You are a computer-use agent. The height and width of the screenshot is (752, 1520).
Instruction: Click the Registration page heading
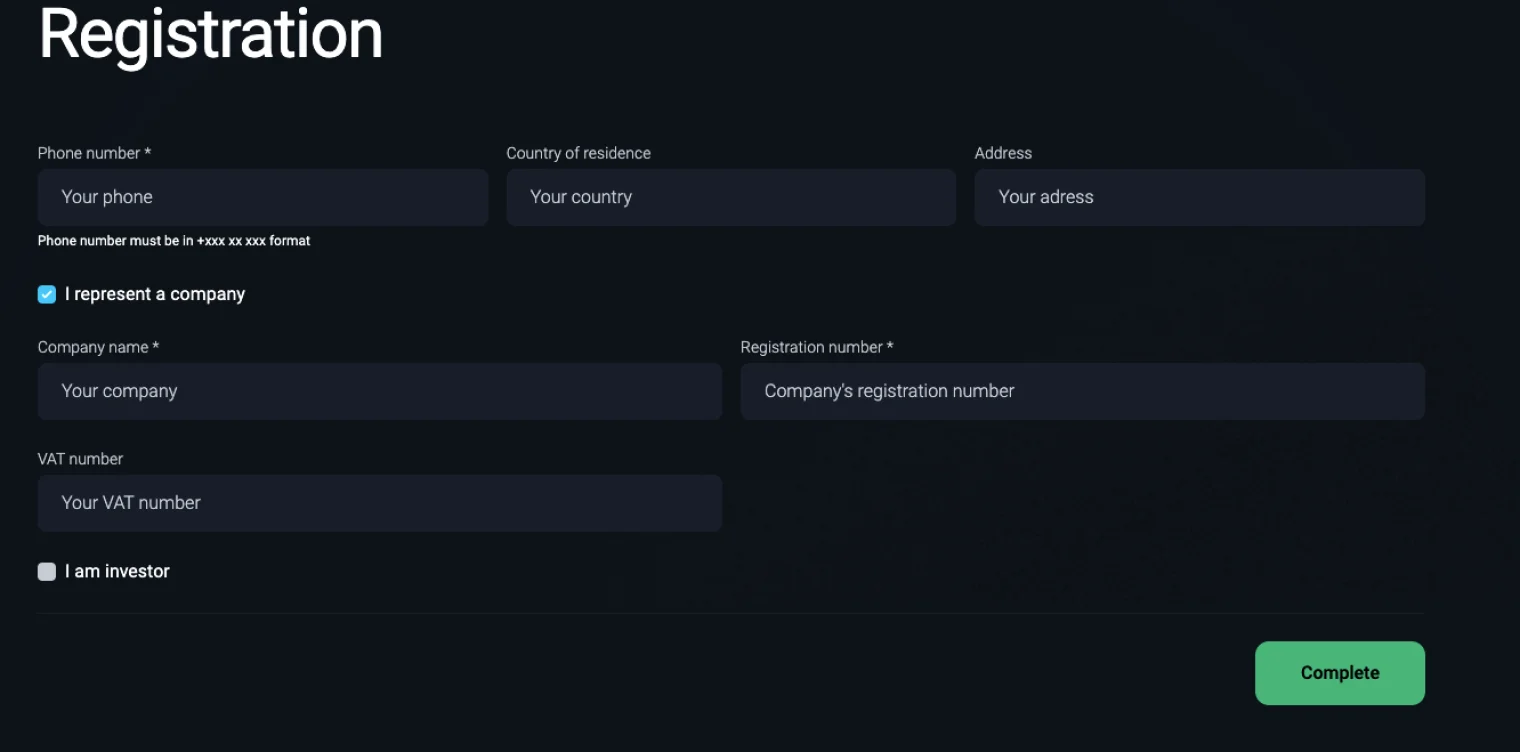click(x=211, y=34)
